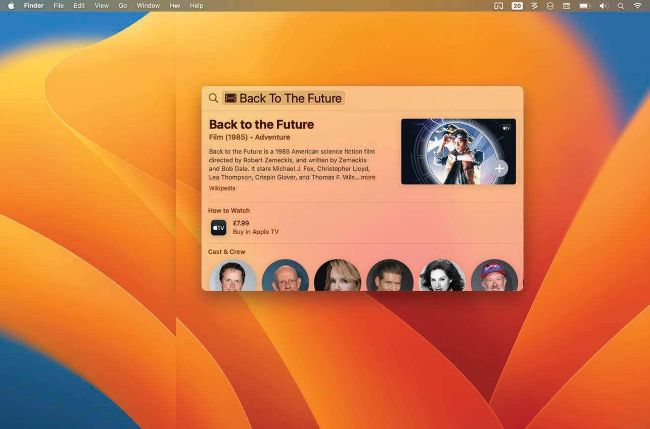Select the fourth cast member portrait
Image resolution: width=650 pixels, height=429 pixels.
[x=390, y=276]
